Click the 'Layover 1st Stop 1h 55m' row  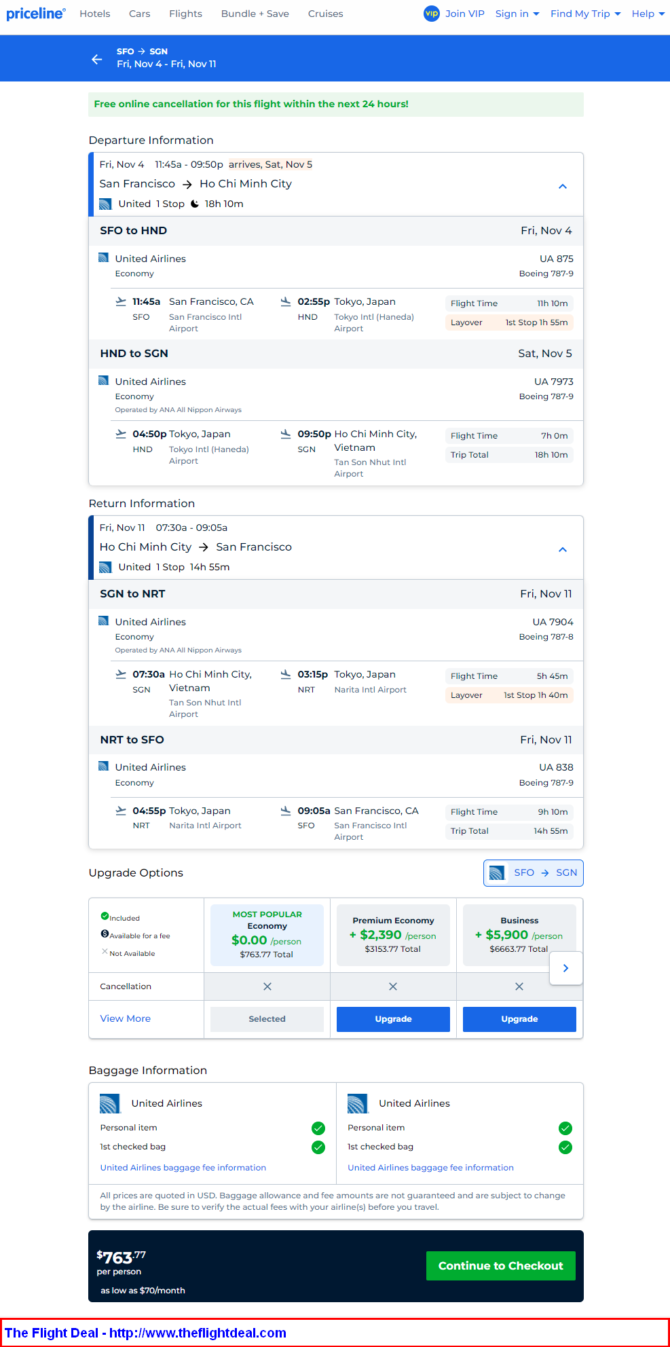click(x=509, y=323)
